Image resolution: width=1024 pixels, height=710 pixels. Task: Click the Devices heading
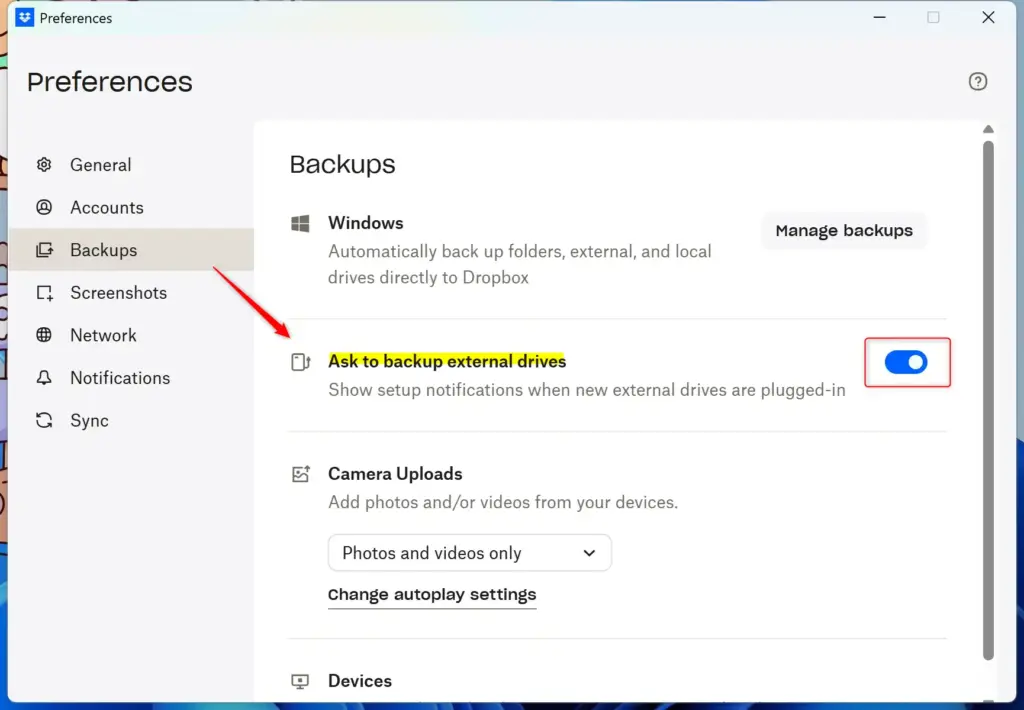coord(360,681)
